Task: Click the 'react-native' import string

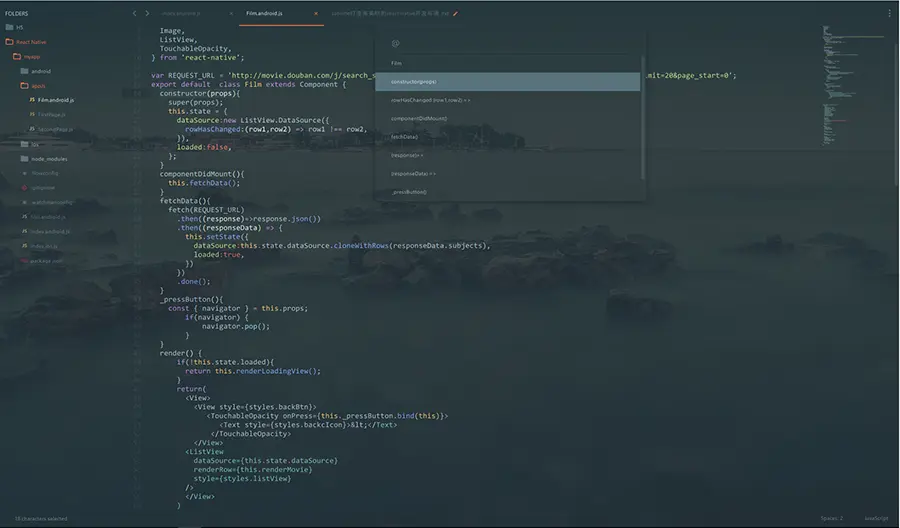Action: 212,57
